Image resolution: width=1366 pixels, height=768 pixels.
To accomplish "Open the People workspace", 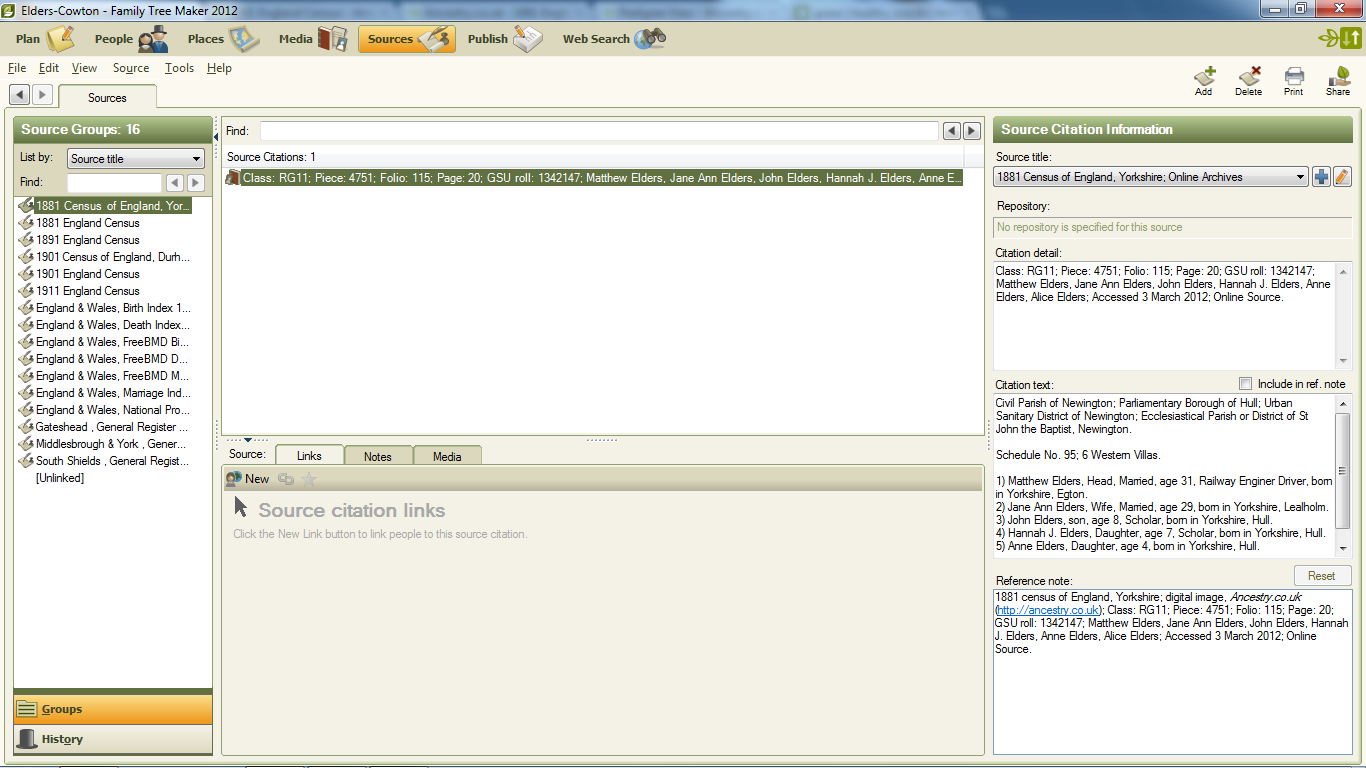I will 131,39.
